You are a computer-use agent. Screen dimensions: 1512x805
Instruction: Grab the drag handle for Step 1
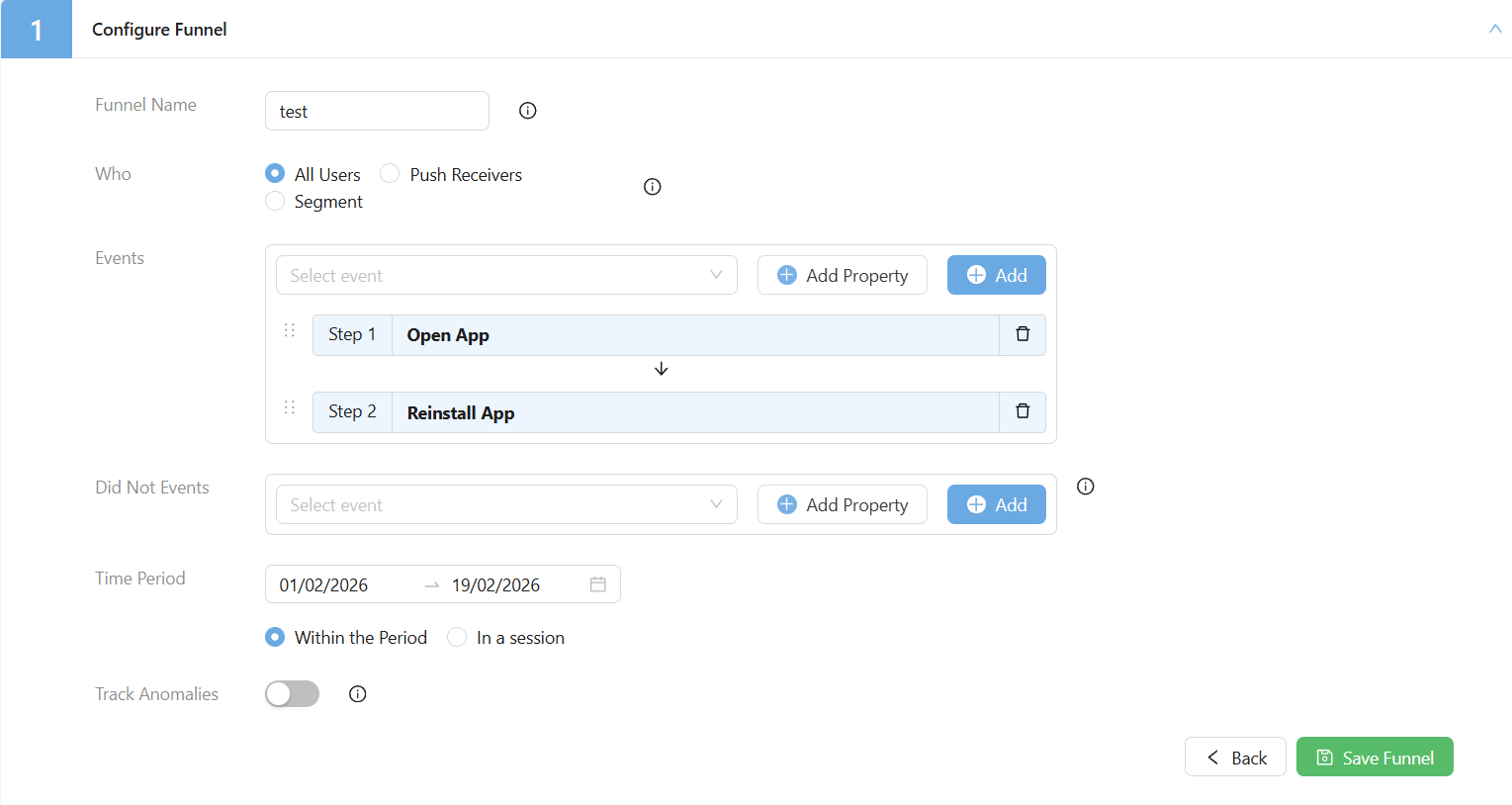(x=290, y=330)
